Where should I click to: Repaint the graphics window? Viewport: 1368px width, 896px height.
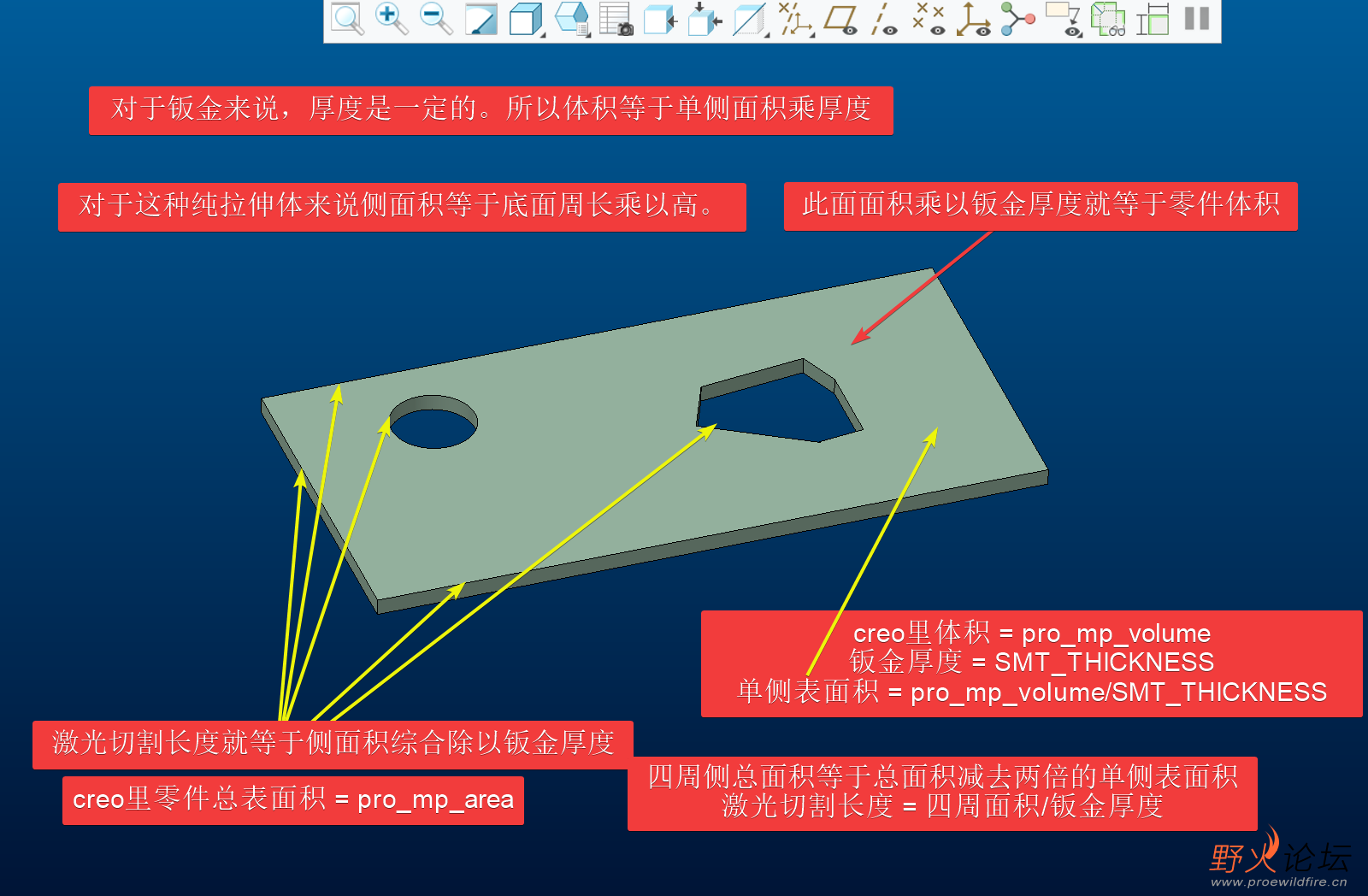point(481,19)
